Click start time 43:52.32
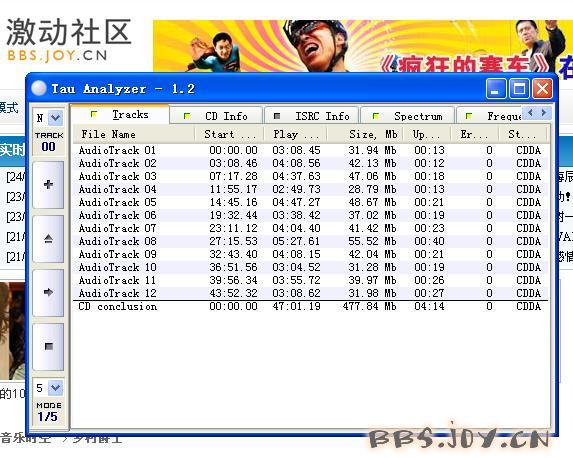The width and height of the screenshot is (573, 458). point(234,293)
